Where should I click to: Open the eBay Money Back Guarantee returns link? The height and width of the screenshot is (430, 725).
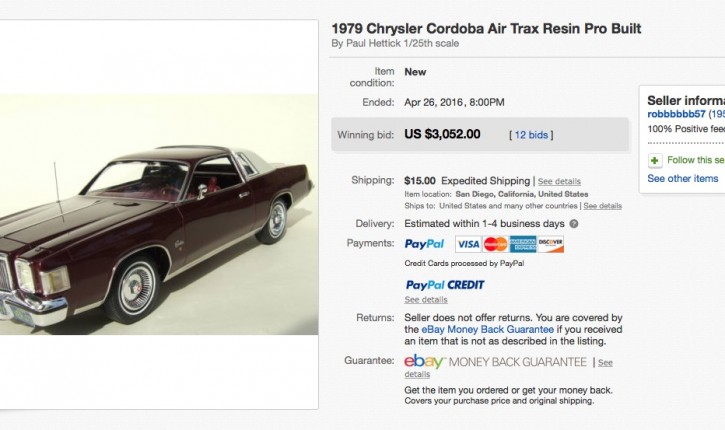pyautogui.click(x=482, y=329)
